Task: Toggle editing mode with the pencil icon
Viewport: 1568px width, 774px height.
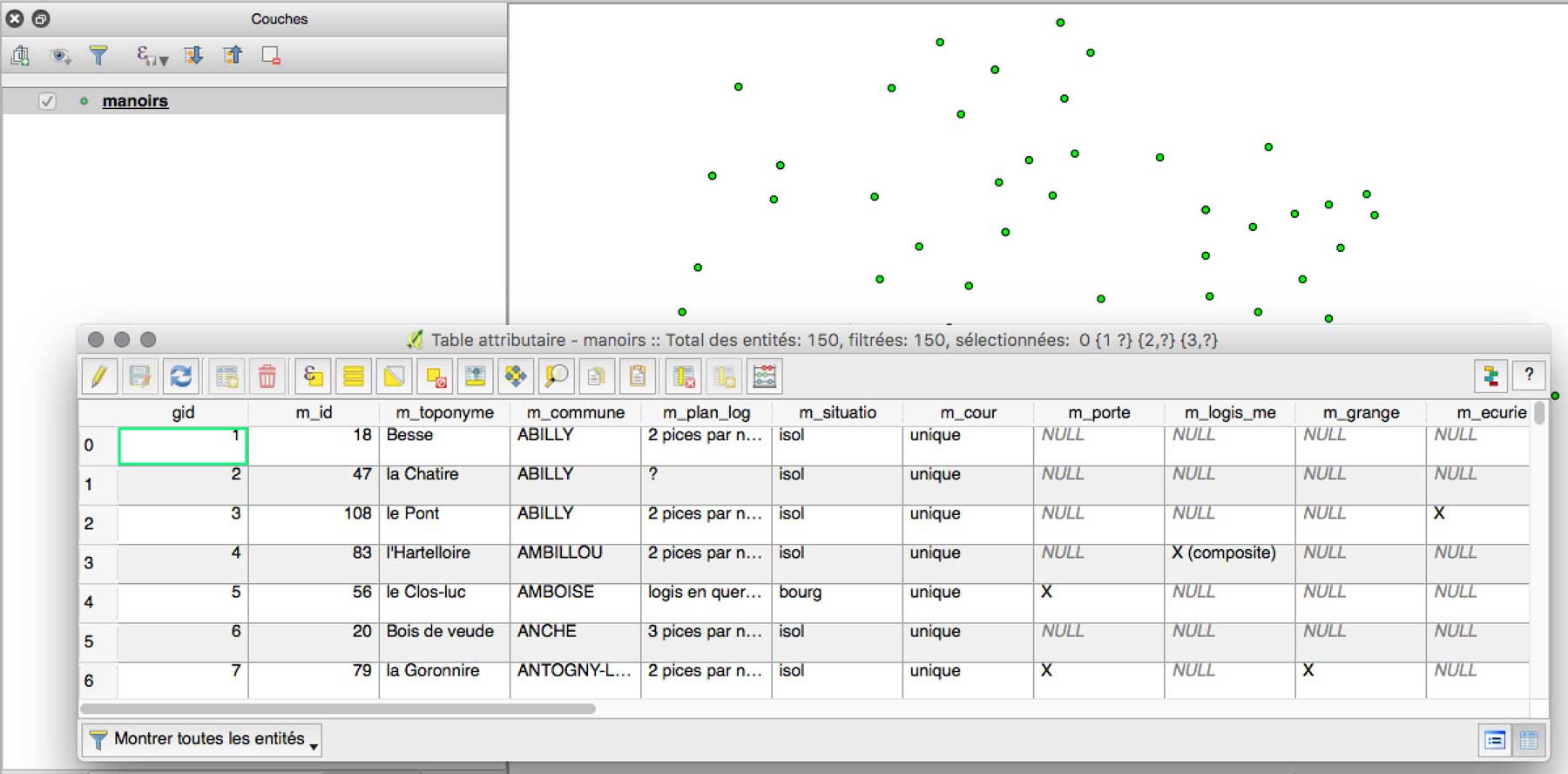Action: [99, 377]
